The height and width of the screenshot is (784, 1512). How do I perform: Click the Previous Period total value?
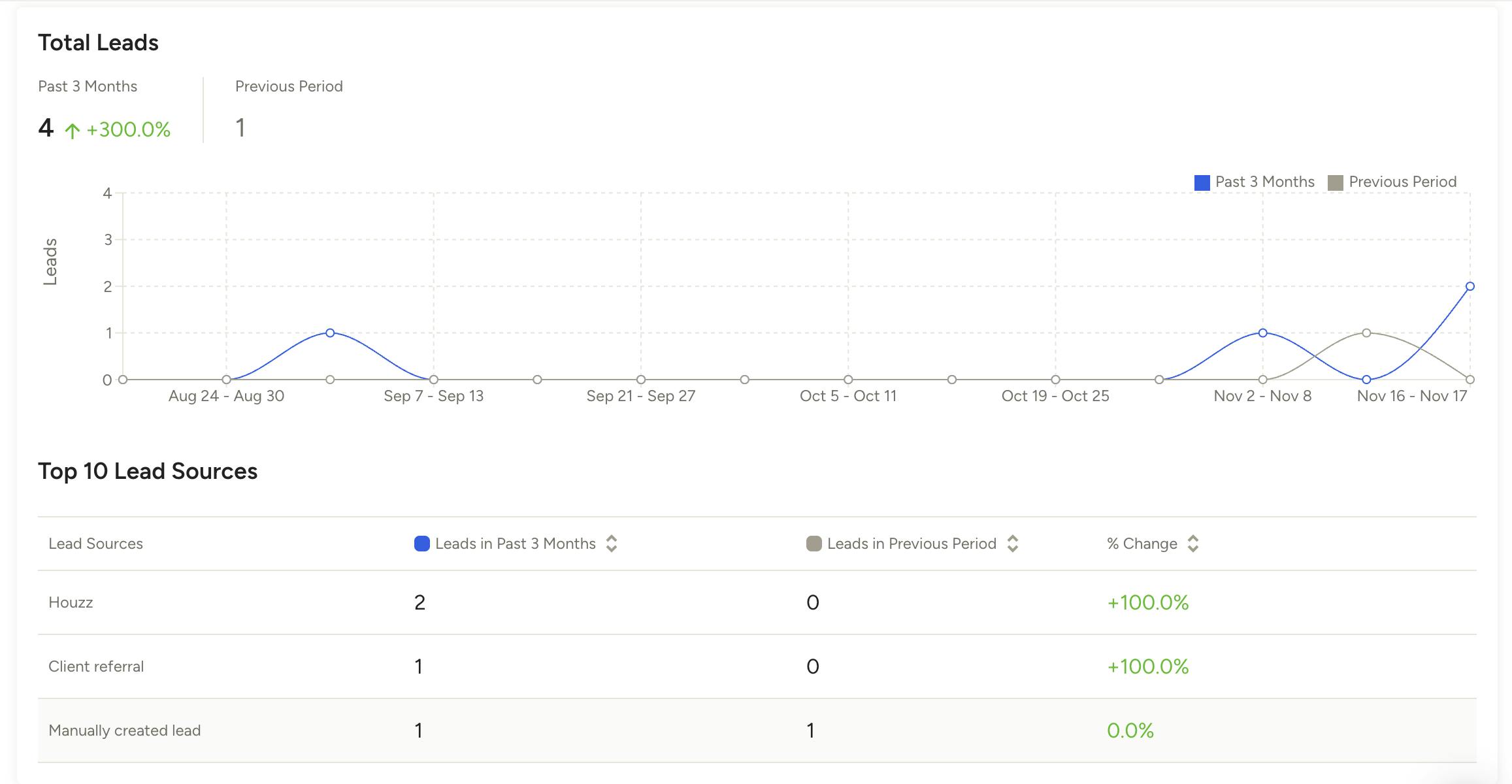coord(240,128)
